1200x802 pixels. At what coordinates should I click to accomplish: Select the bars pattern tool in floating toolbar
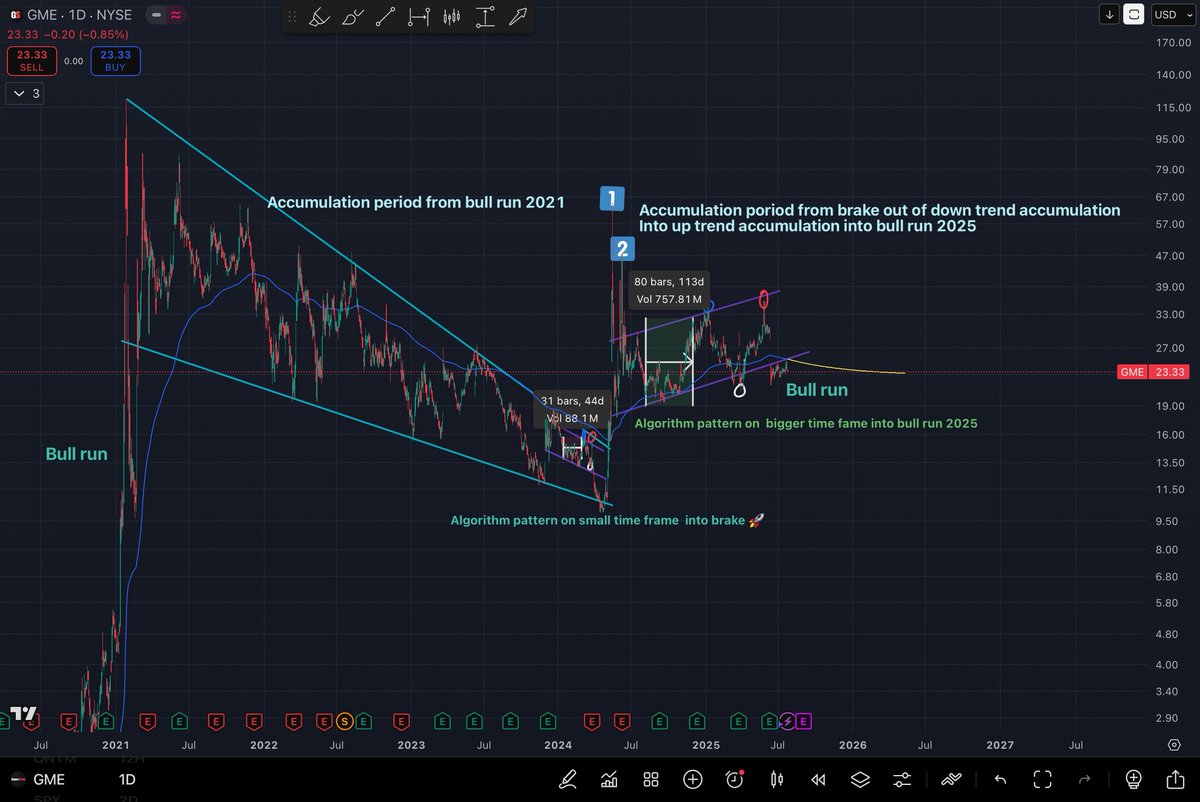(x=452, y=17)
